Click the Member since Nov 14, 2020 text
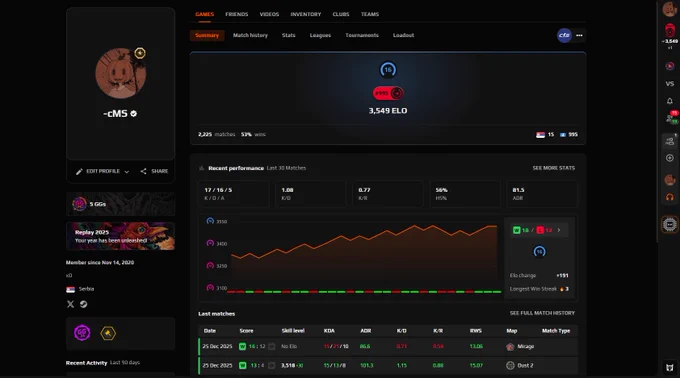Screen dimensions: 680x378 pos(100,263)
